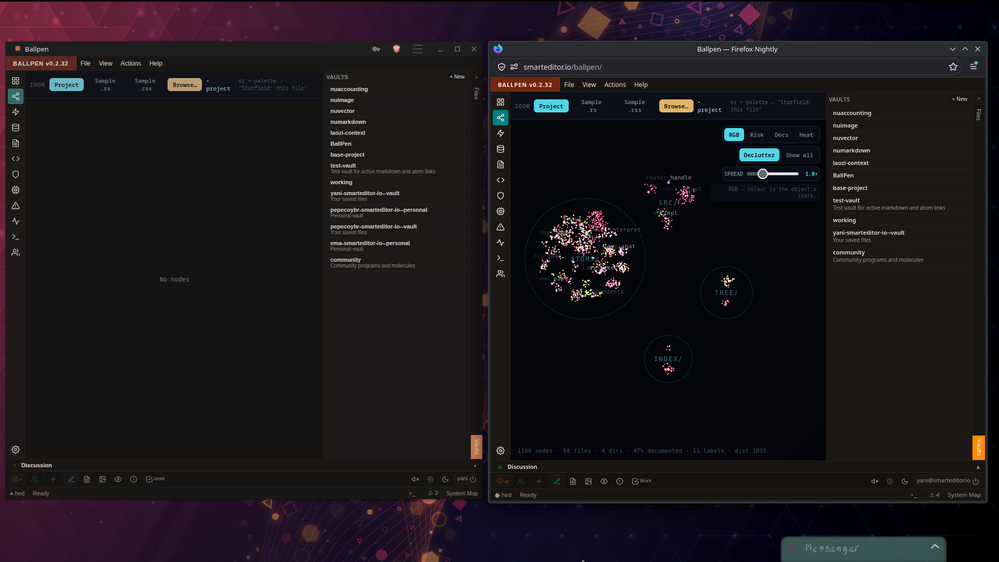
Task: Toggle dark mode moon icon in Firefox Ballpen
Action: (905, 481)
